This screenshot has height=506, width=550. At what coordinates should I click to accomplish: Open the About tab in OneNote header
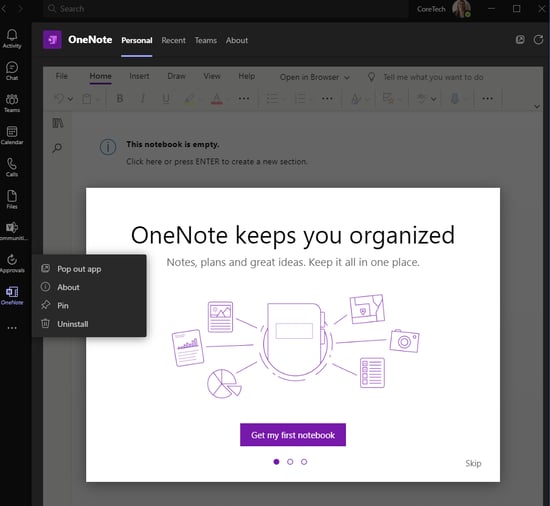237,40
